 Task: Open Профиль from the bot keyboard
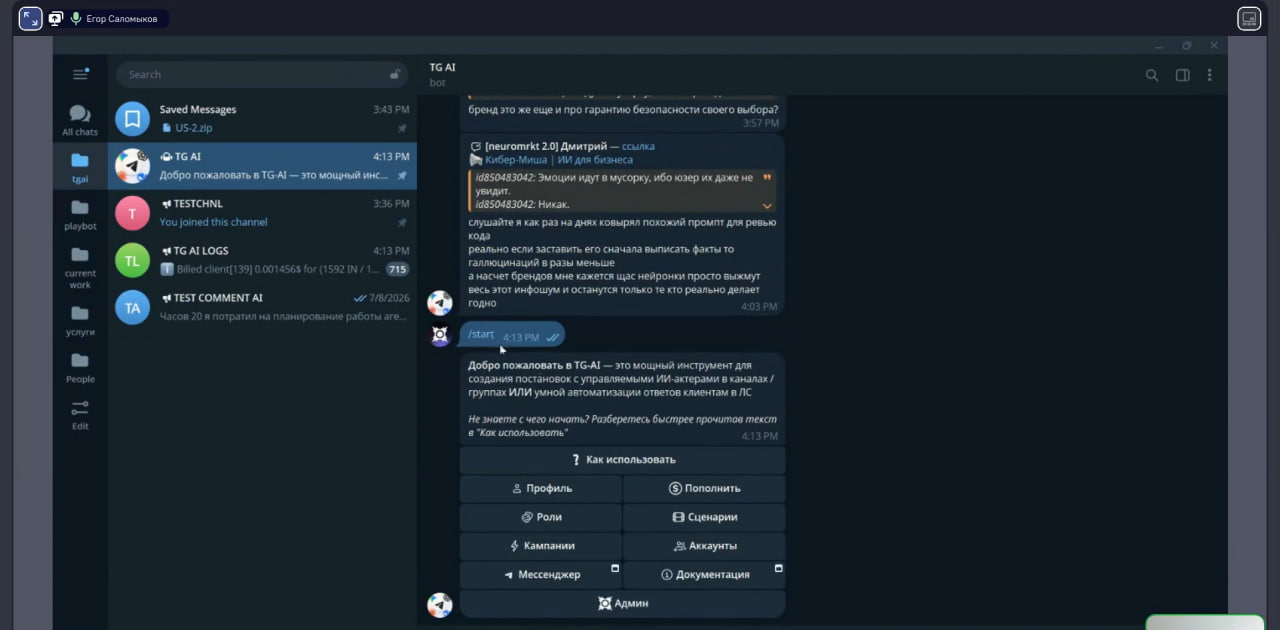click(x=541, y=488)
